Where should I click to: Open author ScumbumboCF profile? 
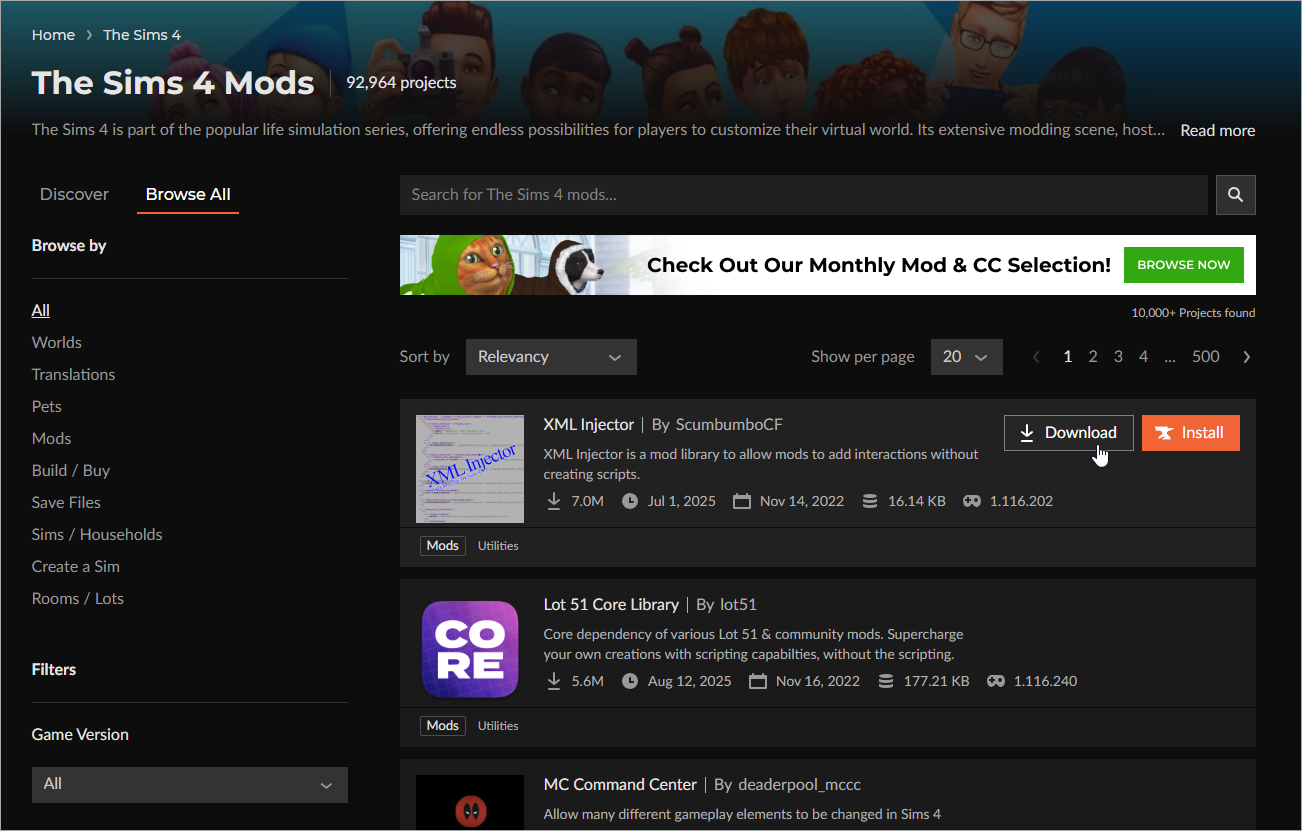(x=729, y=424)
